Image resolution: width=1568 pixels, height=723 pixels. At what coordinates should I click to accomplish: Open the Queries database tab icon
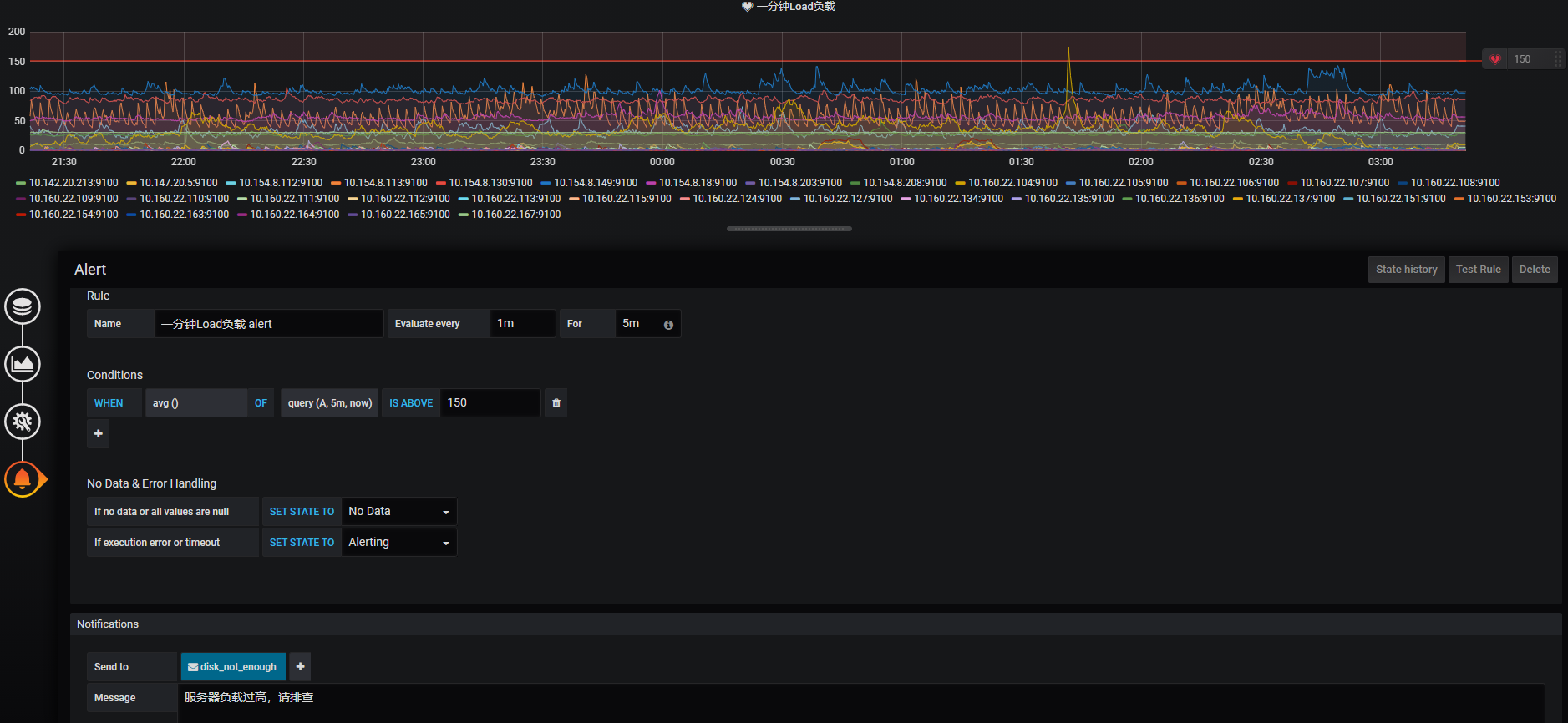pos(23,306)
